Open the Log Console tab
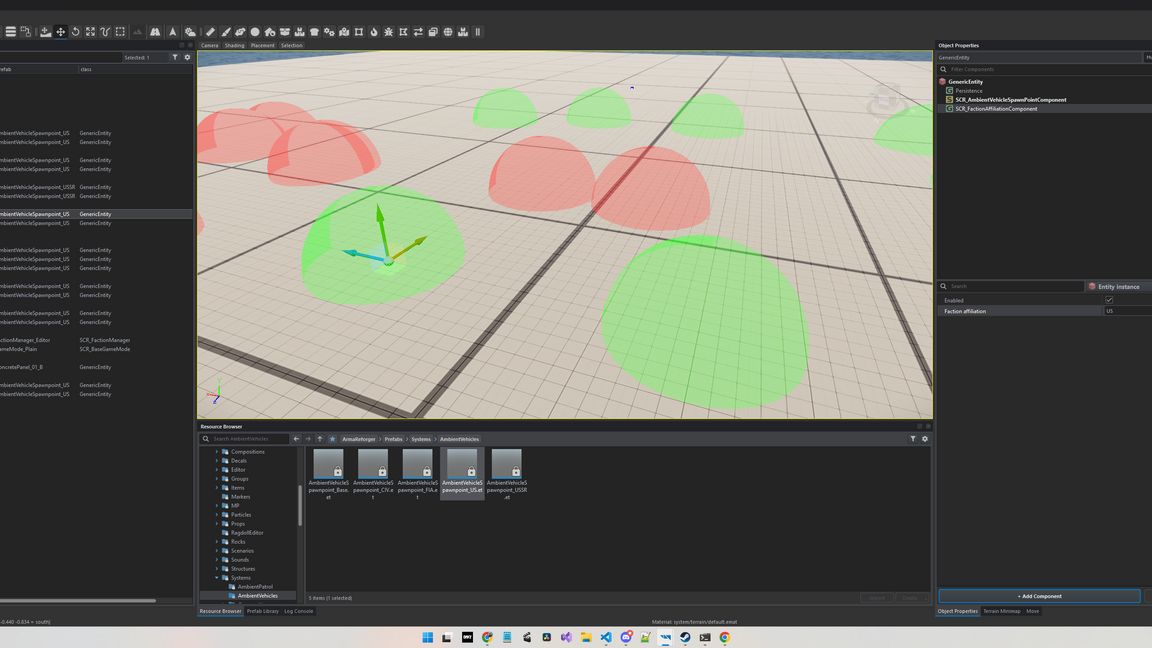The width and height of the screenshot is (1152, 648). click(x=298, y=611)
